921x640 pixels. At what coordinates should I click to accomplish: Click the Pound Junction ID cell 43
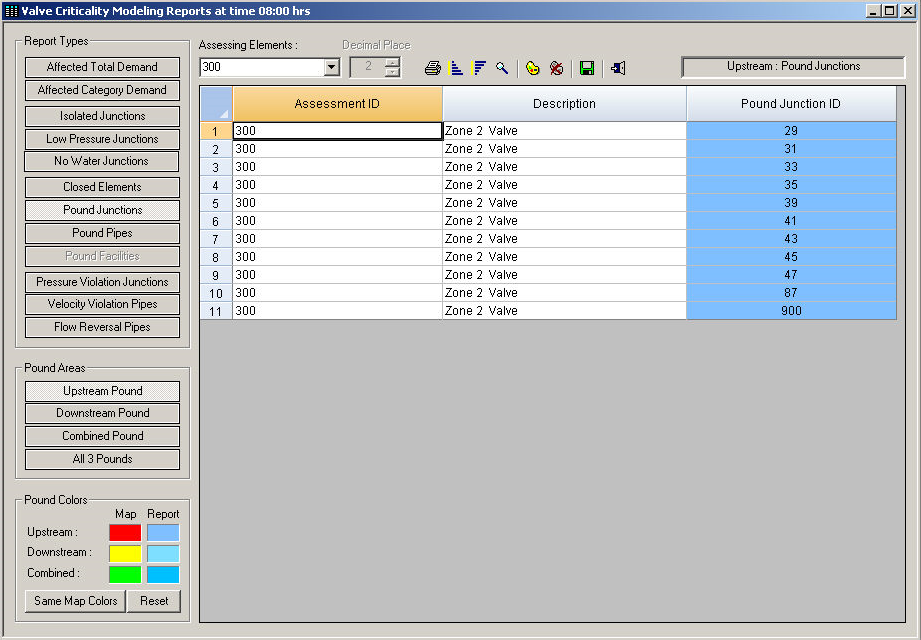(x=791, y=239)
